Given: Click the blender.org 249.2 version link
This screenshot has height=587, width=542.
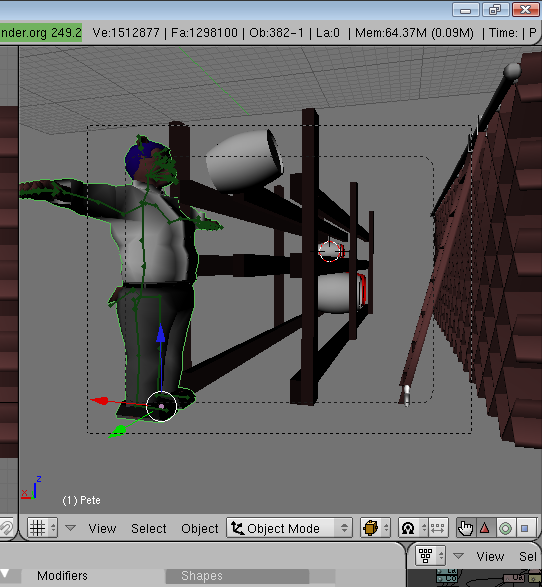Looking at the screenshot, I should pyautogui.click(x=41, y=33).
